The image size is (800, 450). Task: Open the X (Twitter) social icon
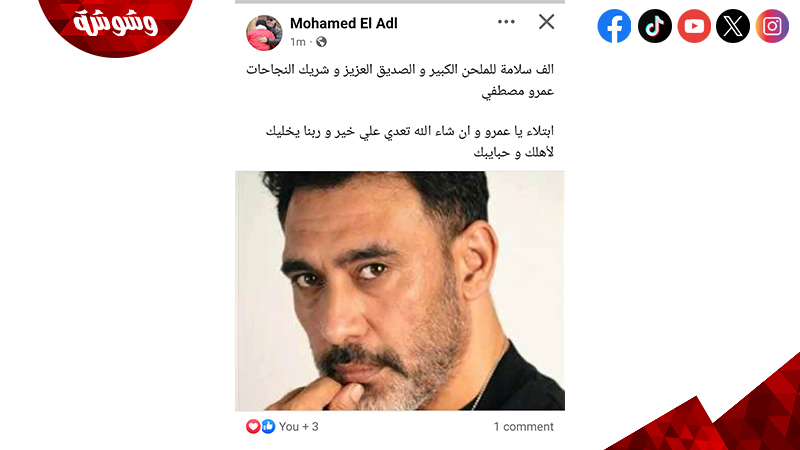point(733,26)
